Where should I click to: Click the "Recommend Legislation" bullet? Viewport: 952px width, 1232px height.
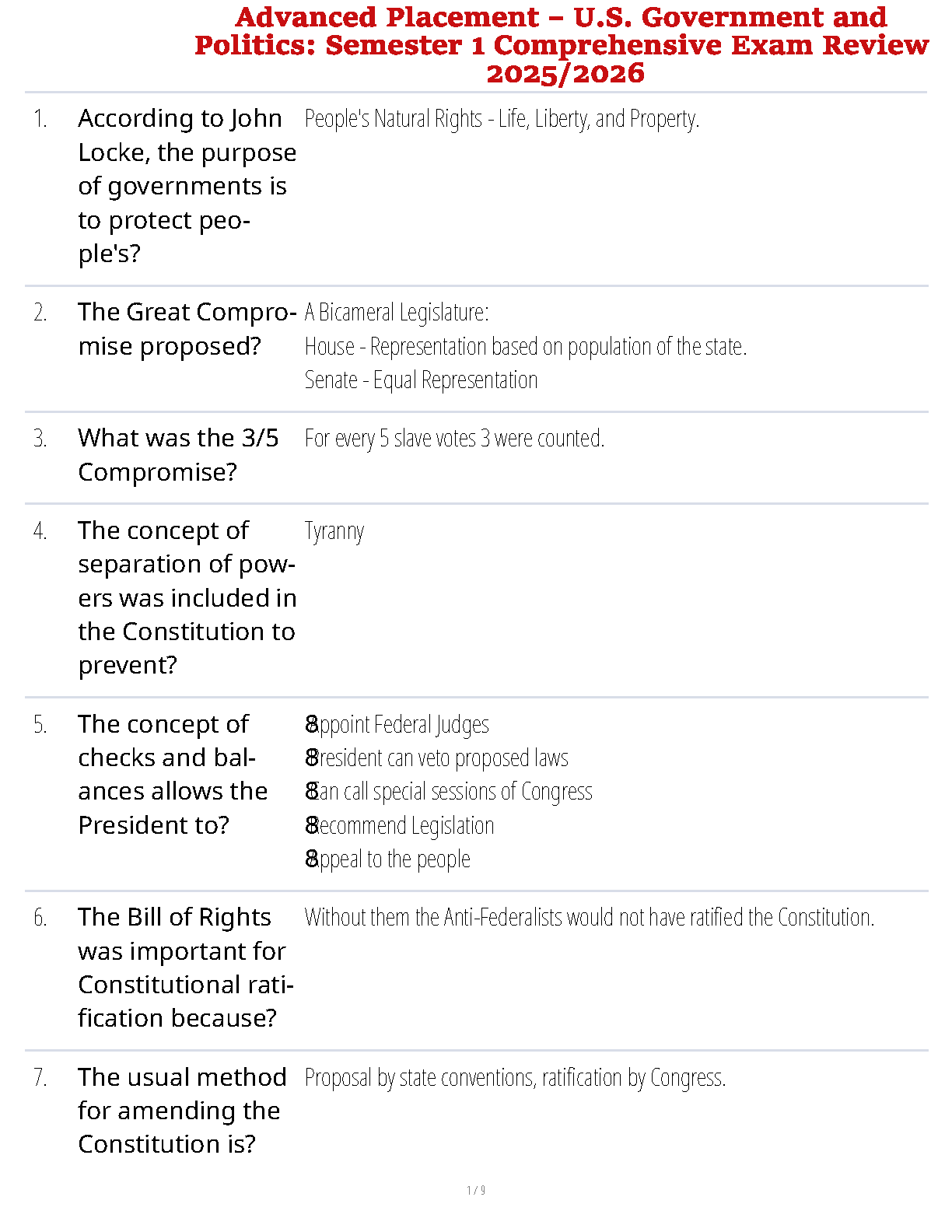coord(400,826)
